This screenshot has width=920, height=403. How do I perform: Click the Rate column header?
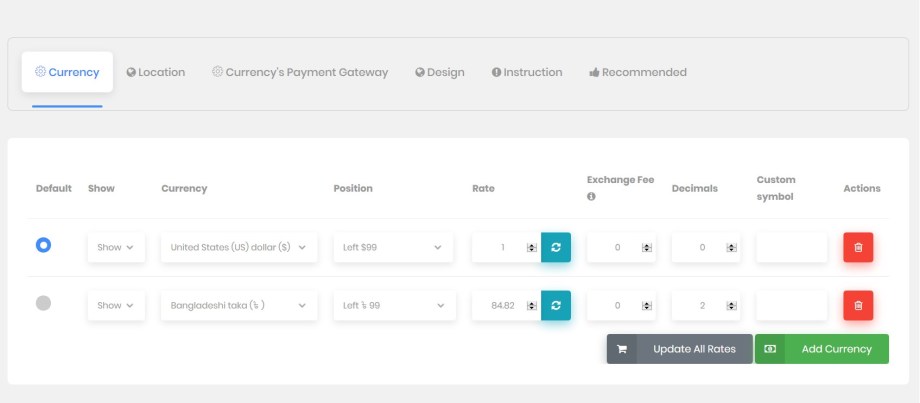click(483, 188)
